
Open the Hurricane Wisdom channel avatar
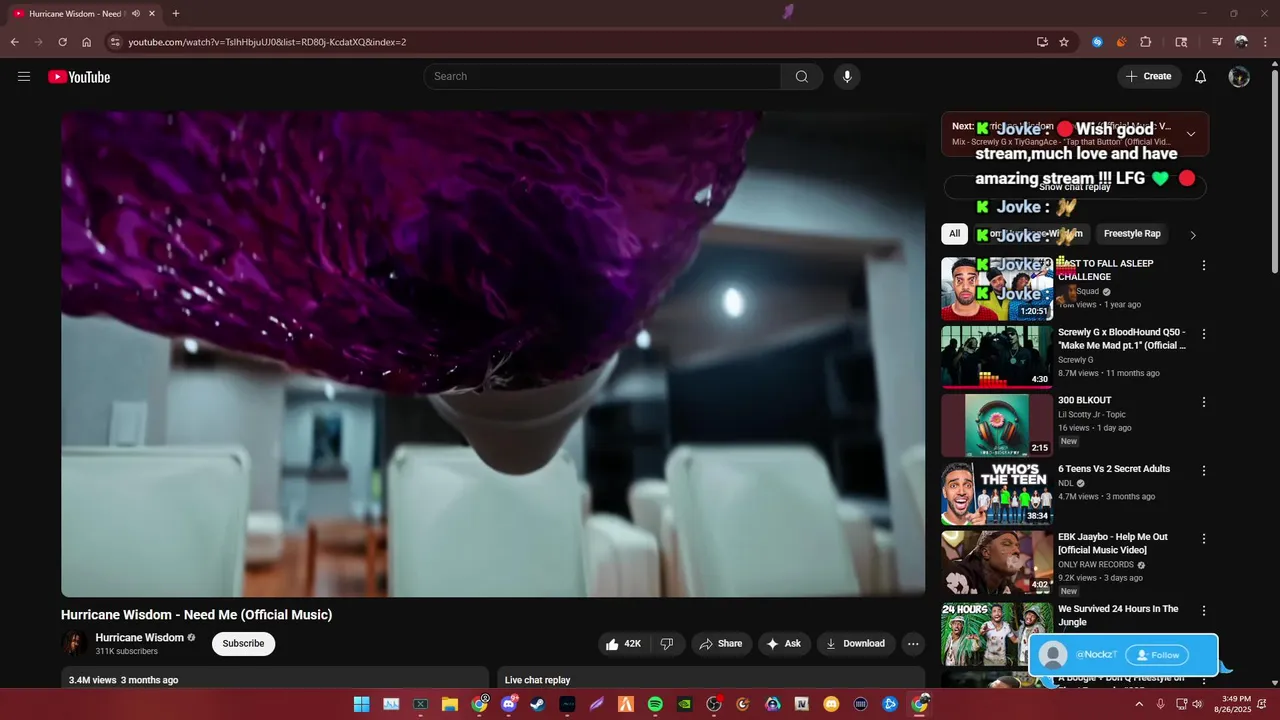click(x=73, y=643)
